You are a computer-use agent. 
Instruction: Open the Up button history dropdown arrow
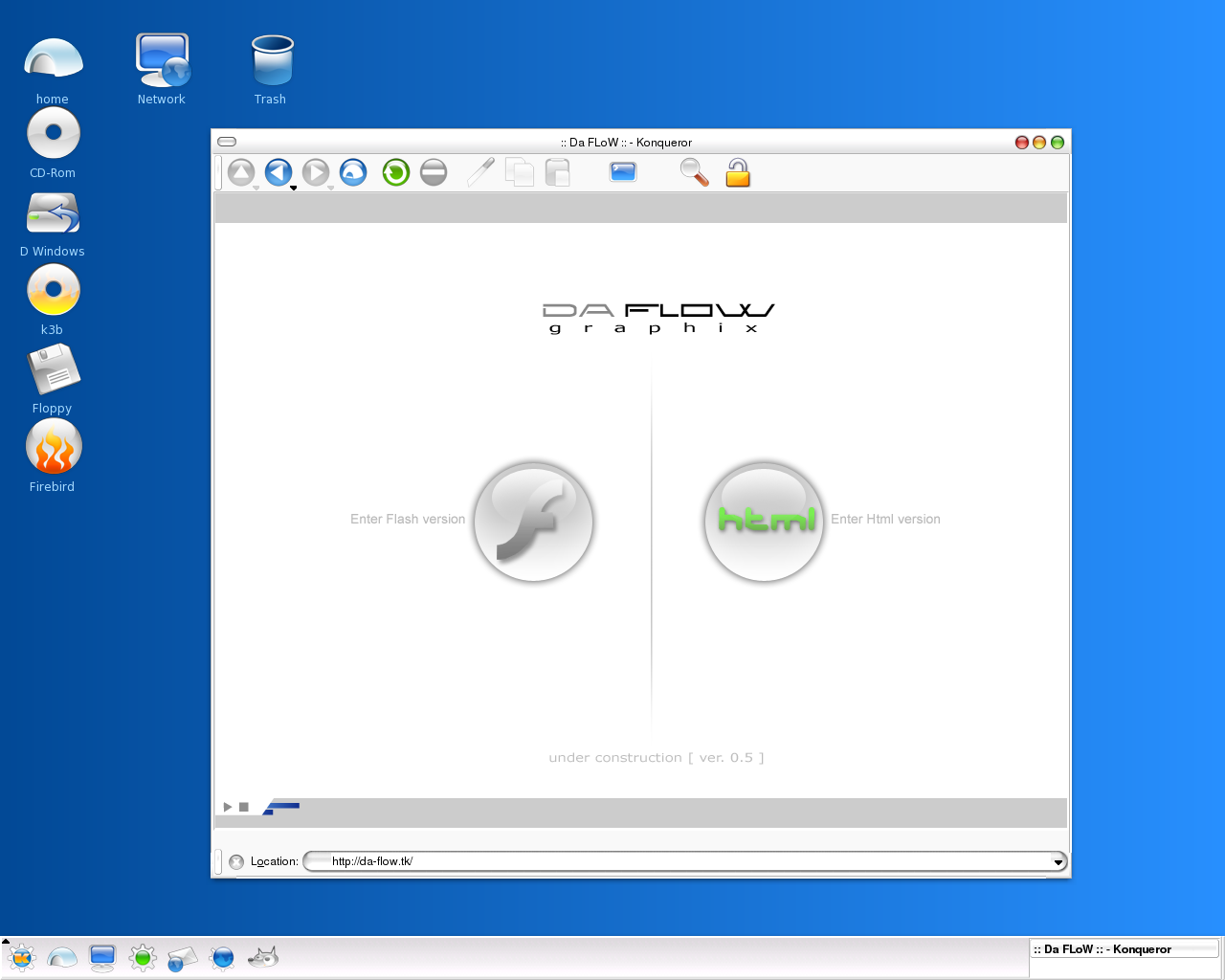point(256,189)
